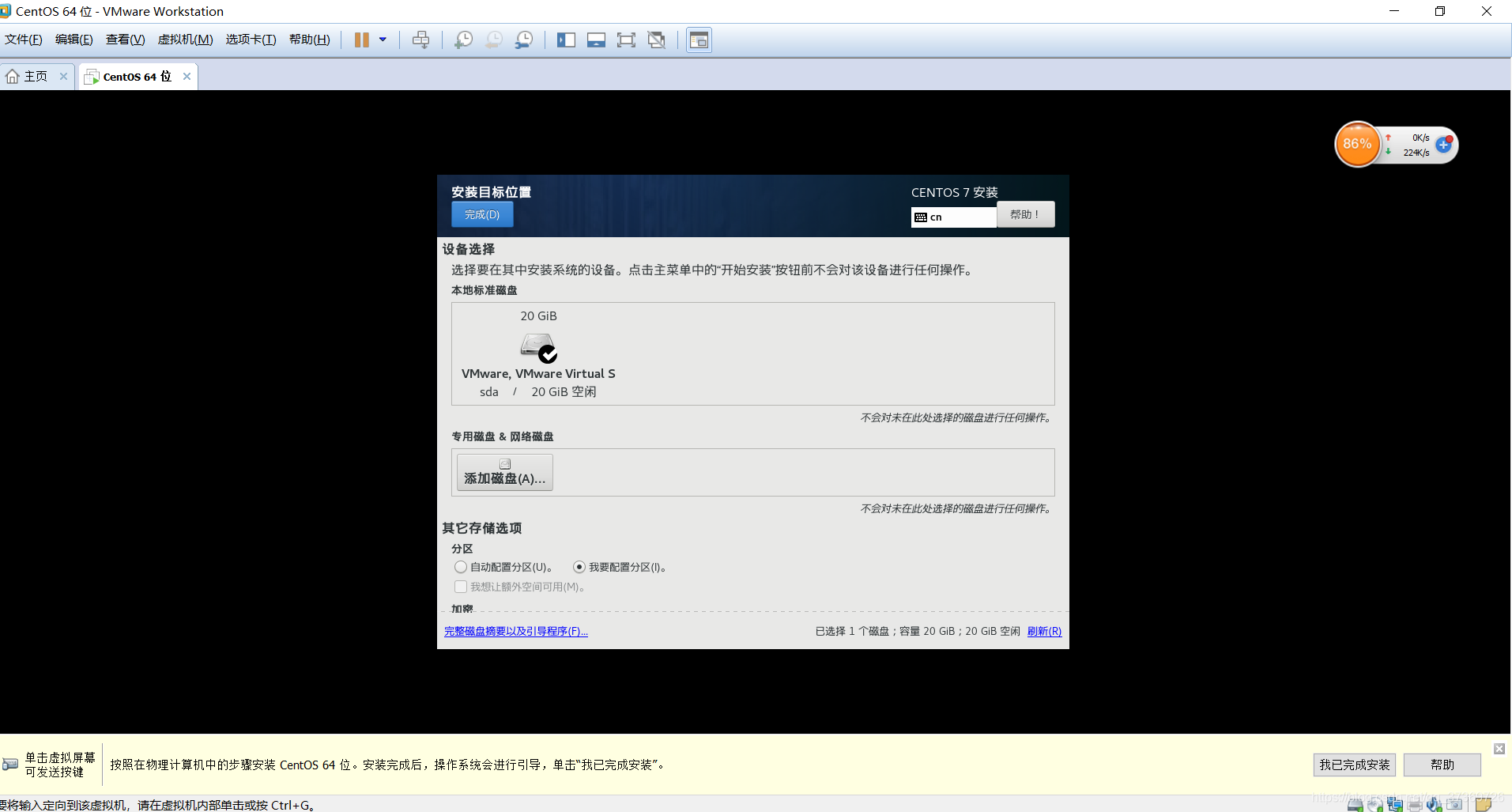1512x812 pixels.
Task: Close the yellow installation hint bar
Action: coord(1499,748)
